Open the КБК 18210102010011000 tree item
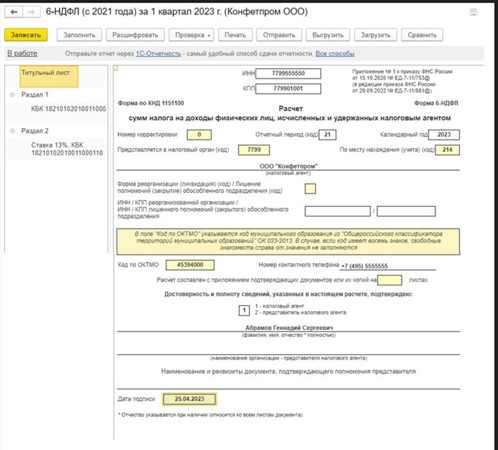498x450 pixels. [68, 109]
